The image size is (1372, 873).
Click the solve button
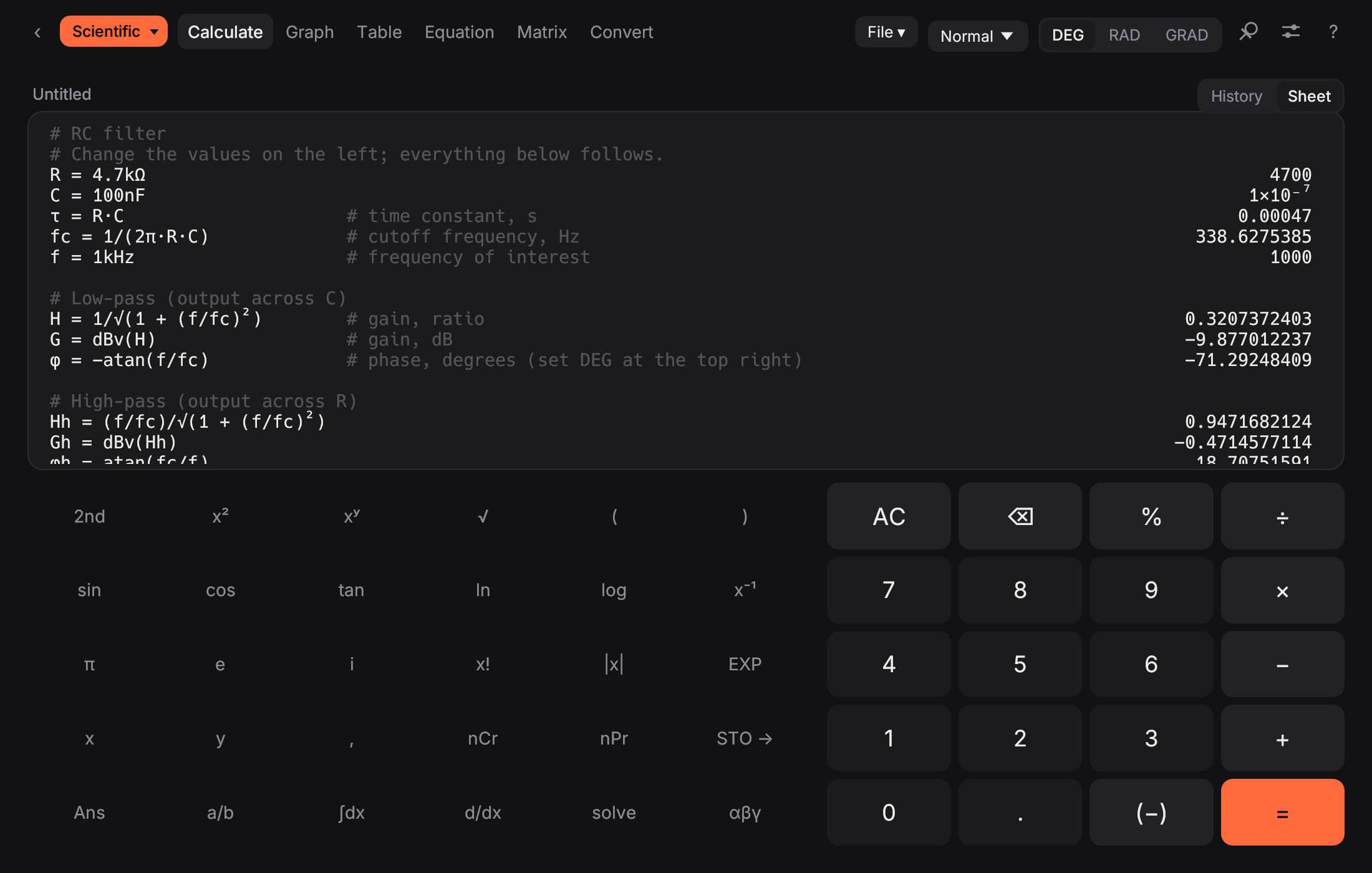(x=614, y=813)
